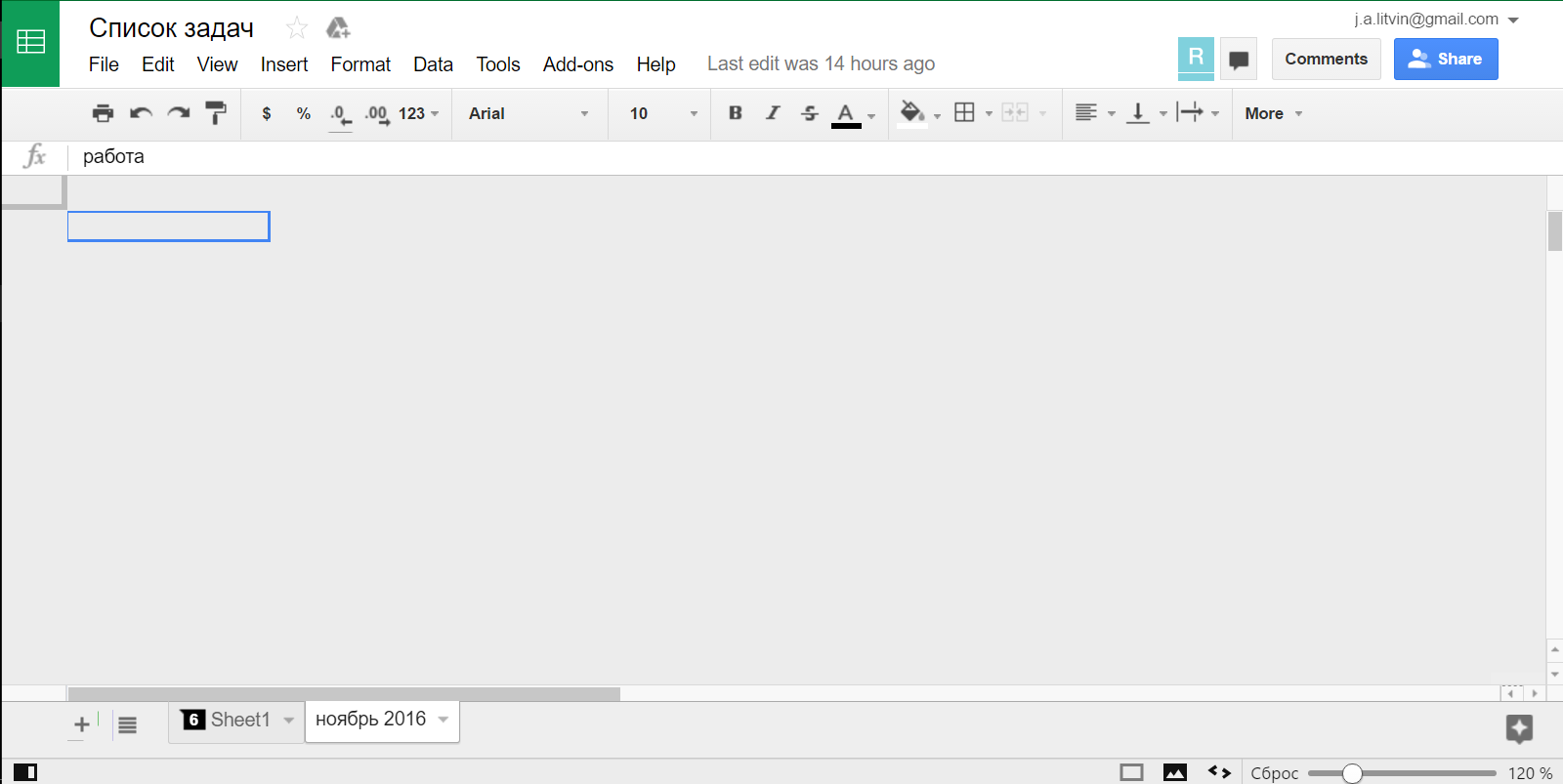Open the Tools menu
1563x784 pixels.
[498, 64]
